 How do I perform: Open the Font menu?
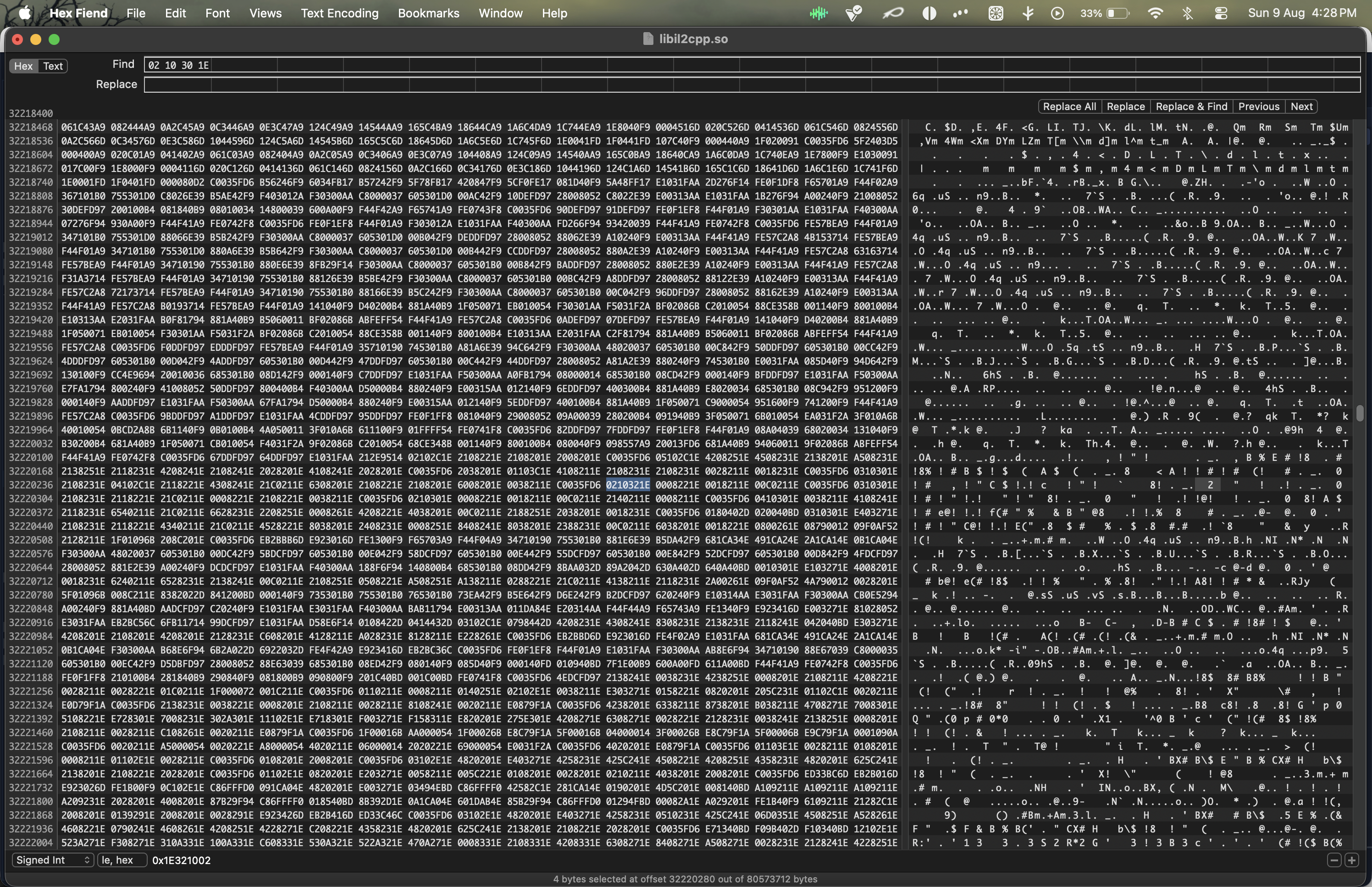click(218, 13)
